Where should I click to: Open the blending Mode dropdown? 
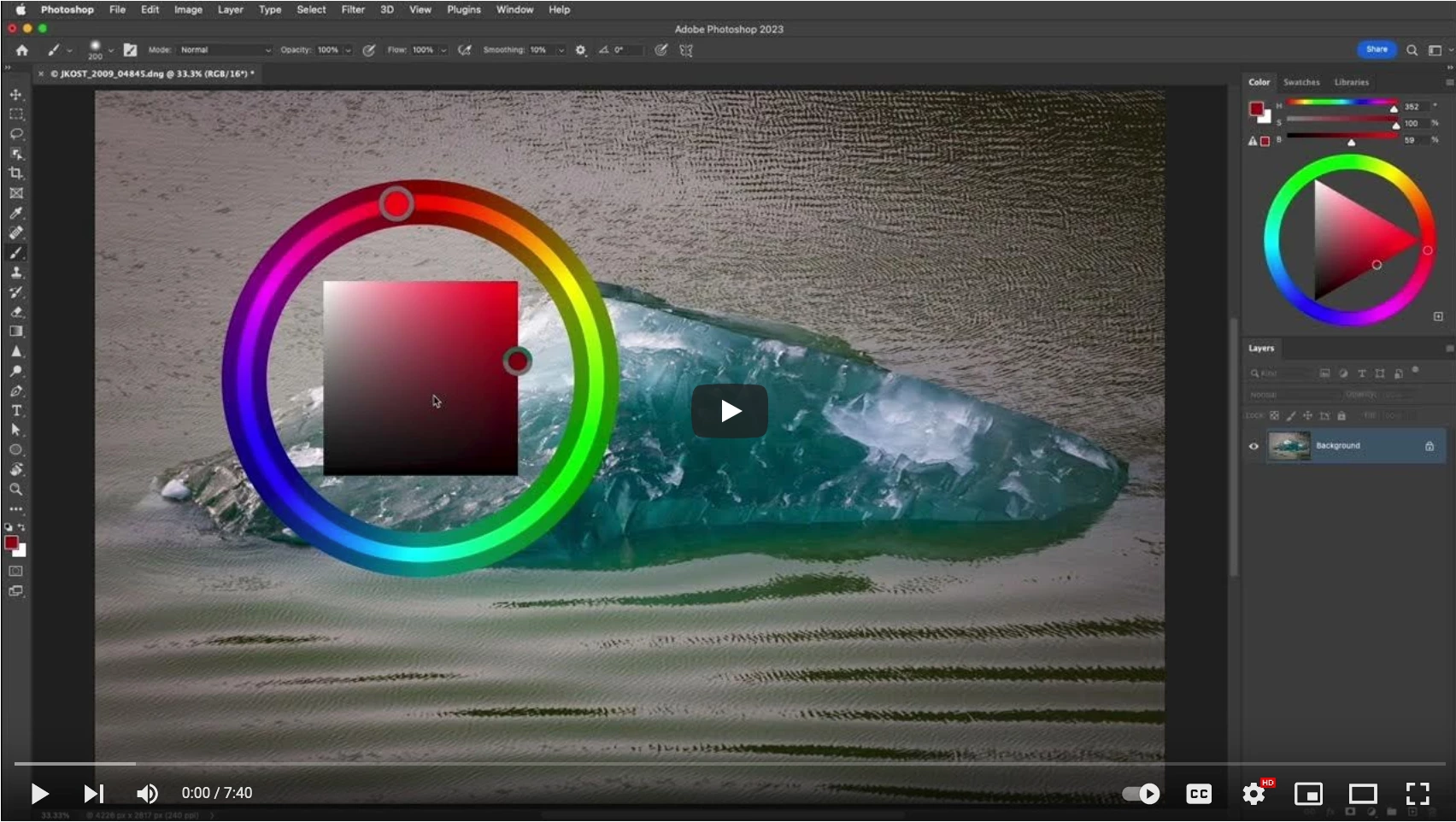tap(226, 50)
